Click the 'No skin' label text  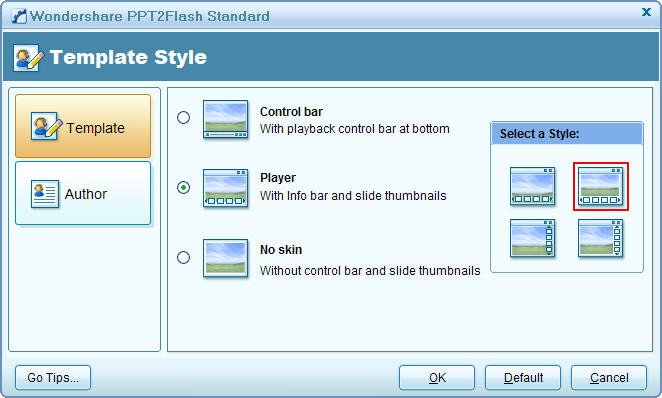(x=281, y=250)
